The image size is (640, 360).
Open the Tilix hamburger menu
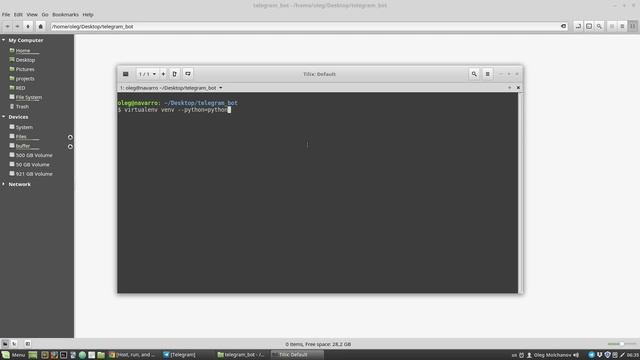coord(487,74)
